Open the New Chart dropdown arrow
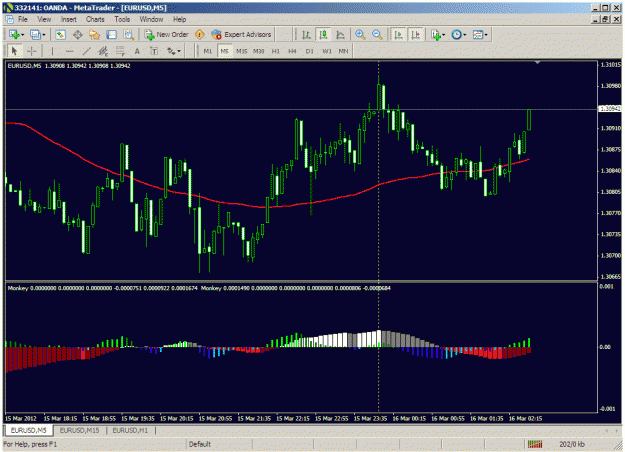The height and width of the screenshot is (452, 625). (22, 35)
